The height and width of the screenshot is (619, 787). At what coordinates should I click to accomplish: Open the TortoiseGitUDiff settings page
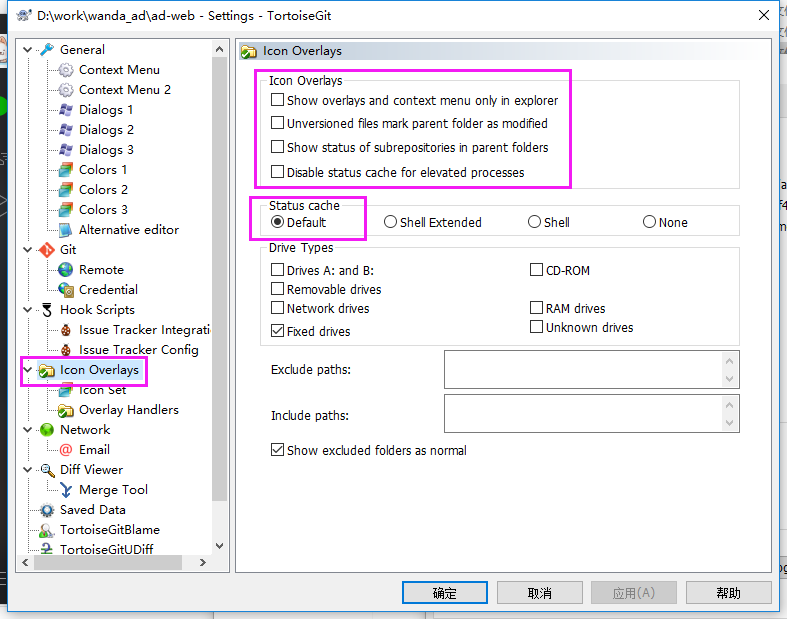(x=106, y=549)
